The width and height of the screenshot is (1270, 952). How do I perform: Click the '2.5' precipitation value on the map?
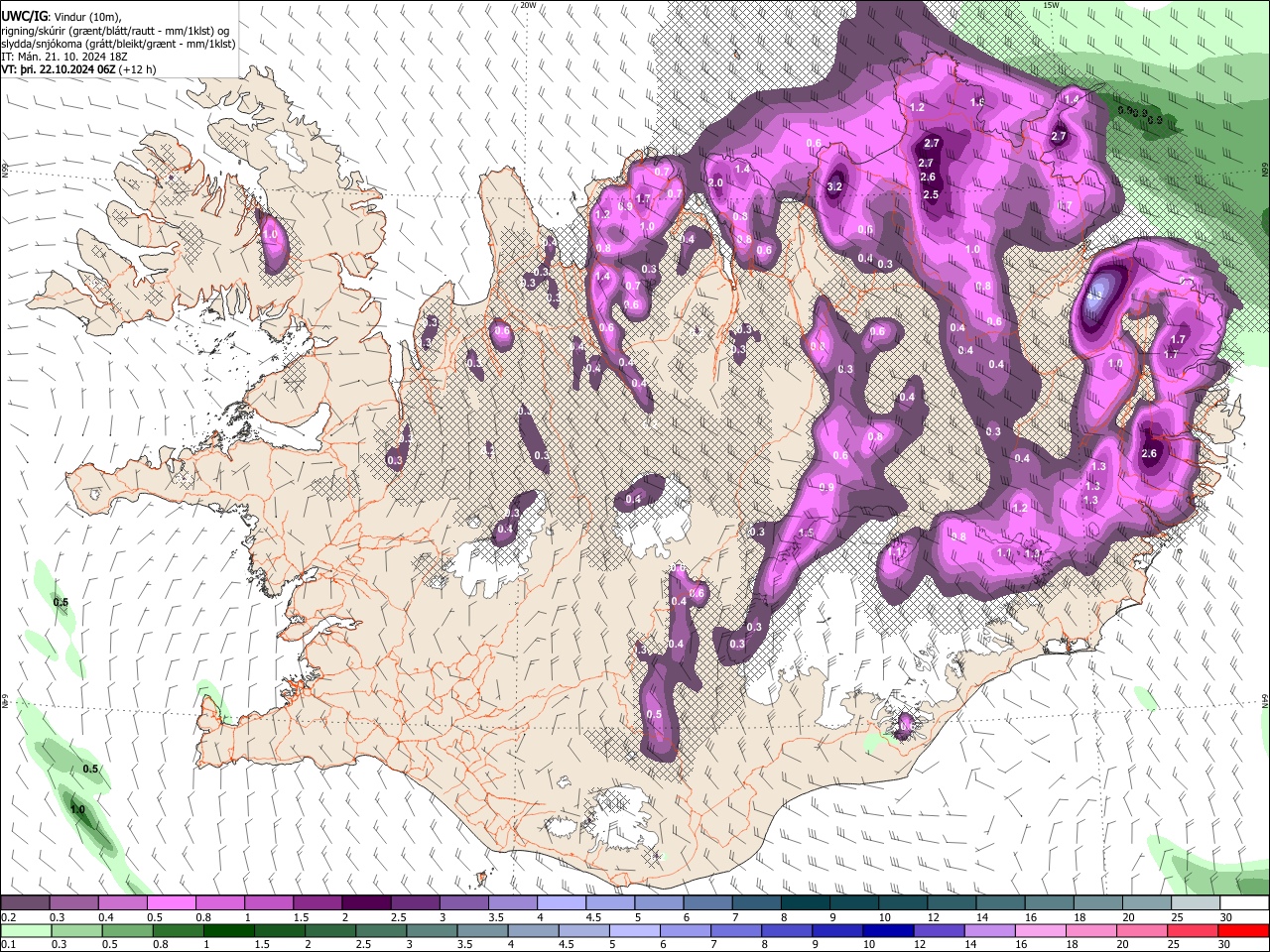(931, 195)
